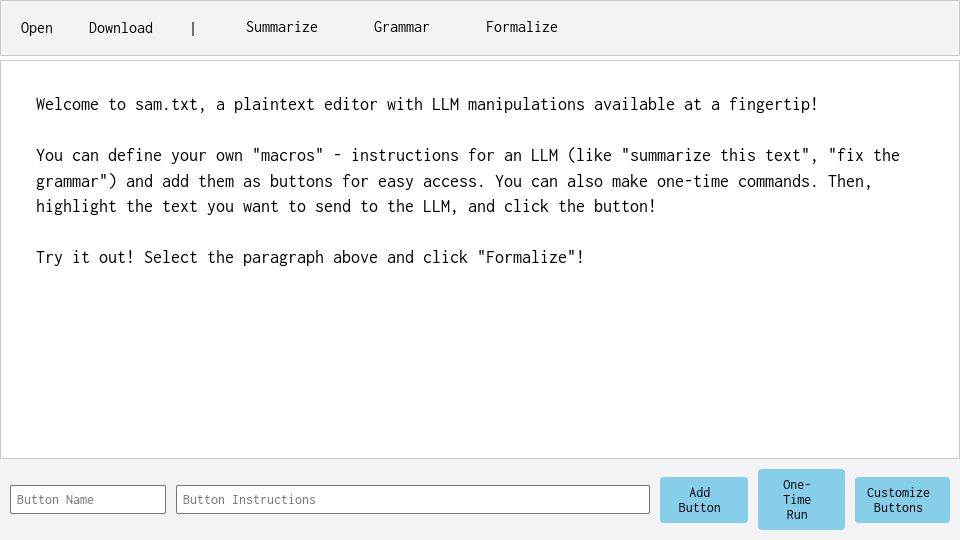The height and width of the screenshot is (540, 960).
Task: Click the paragraph starting 'You can define'
Action: [x=468, y=181]
